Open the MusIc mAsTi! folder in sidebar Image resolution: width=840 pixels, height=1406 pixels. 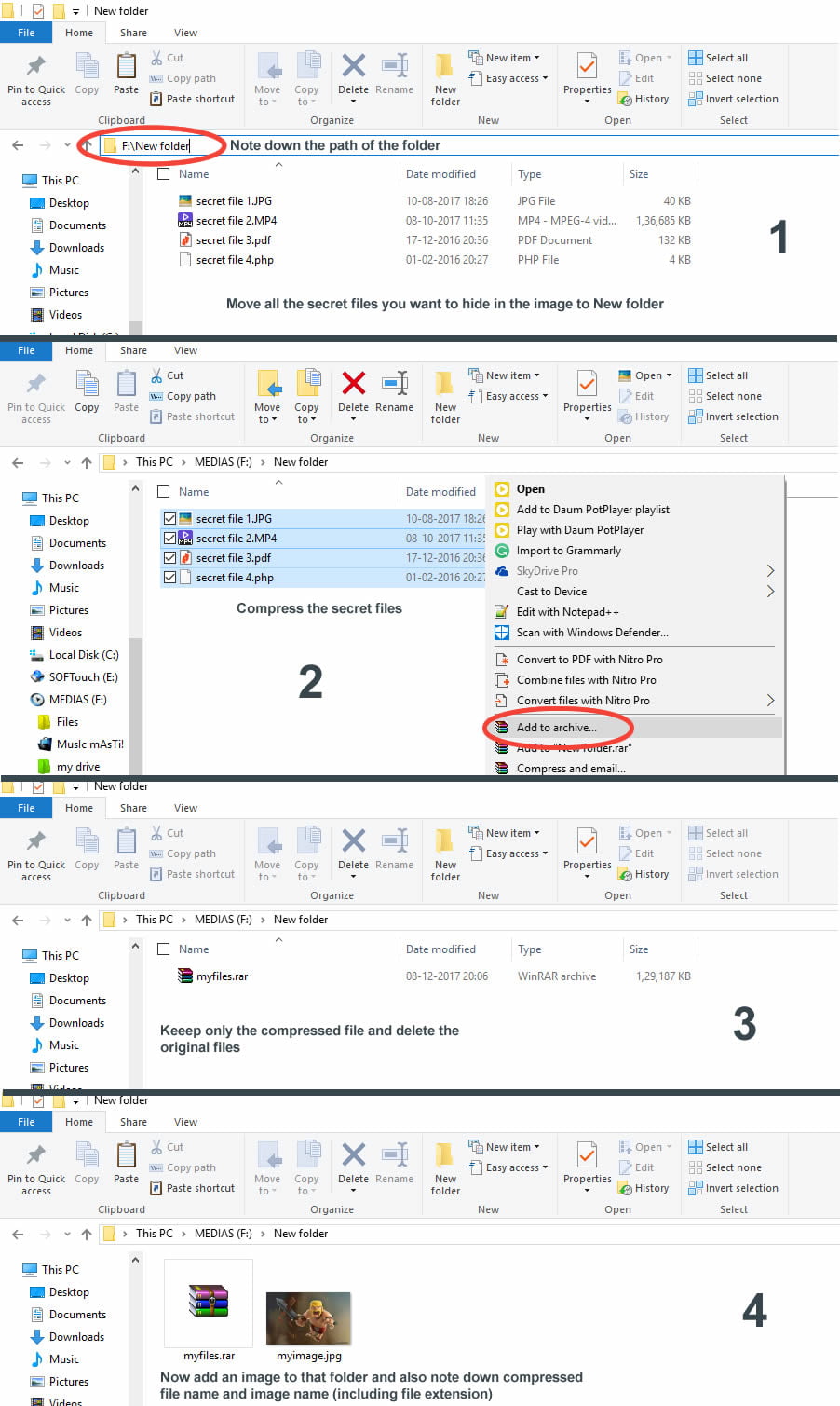(89, 744)
